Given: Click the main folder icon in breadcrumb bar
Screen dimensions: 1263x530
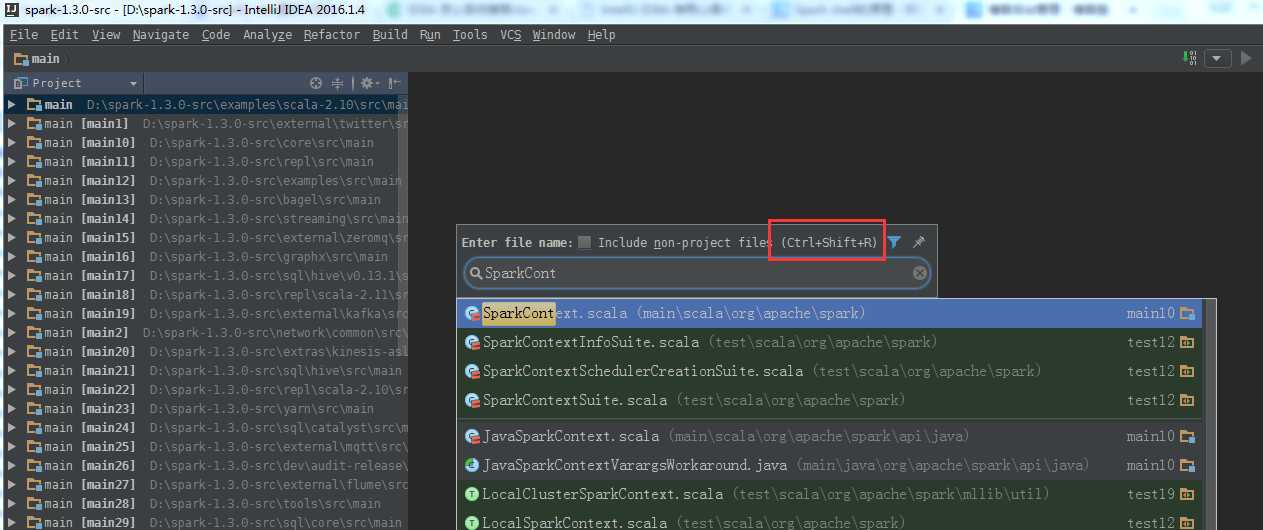Looking at the screenshot, I should (20, 59).
